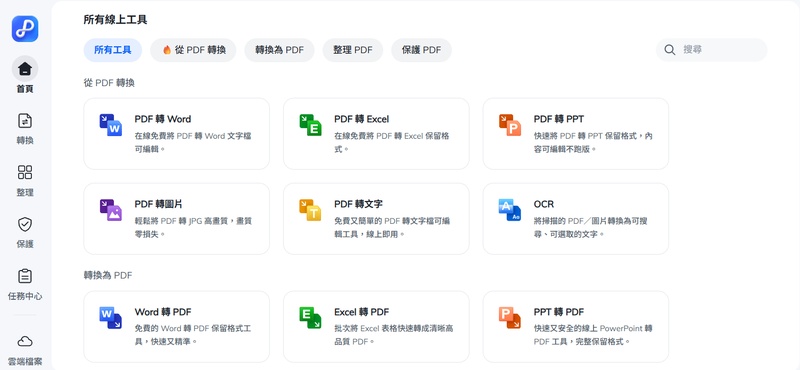800x370 pixels.
Task: Click the search magnifier icon
Action: point(670,50)
